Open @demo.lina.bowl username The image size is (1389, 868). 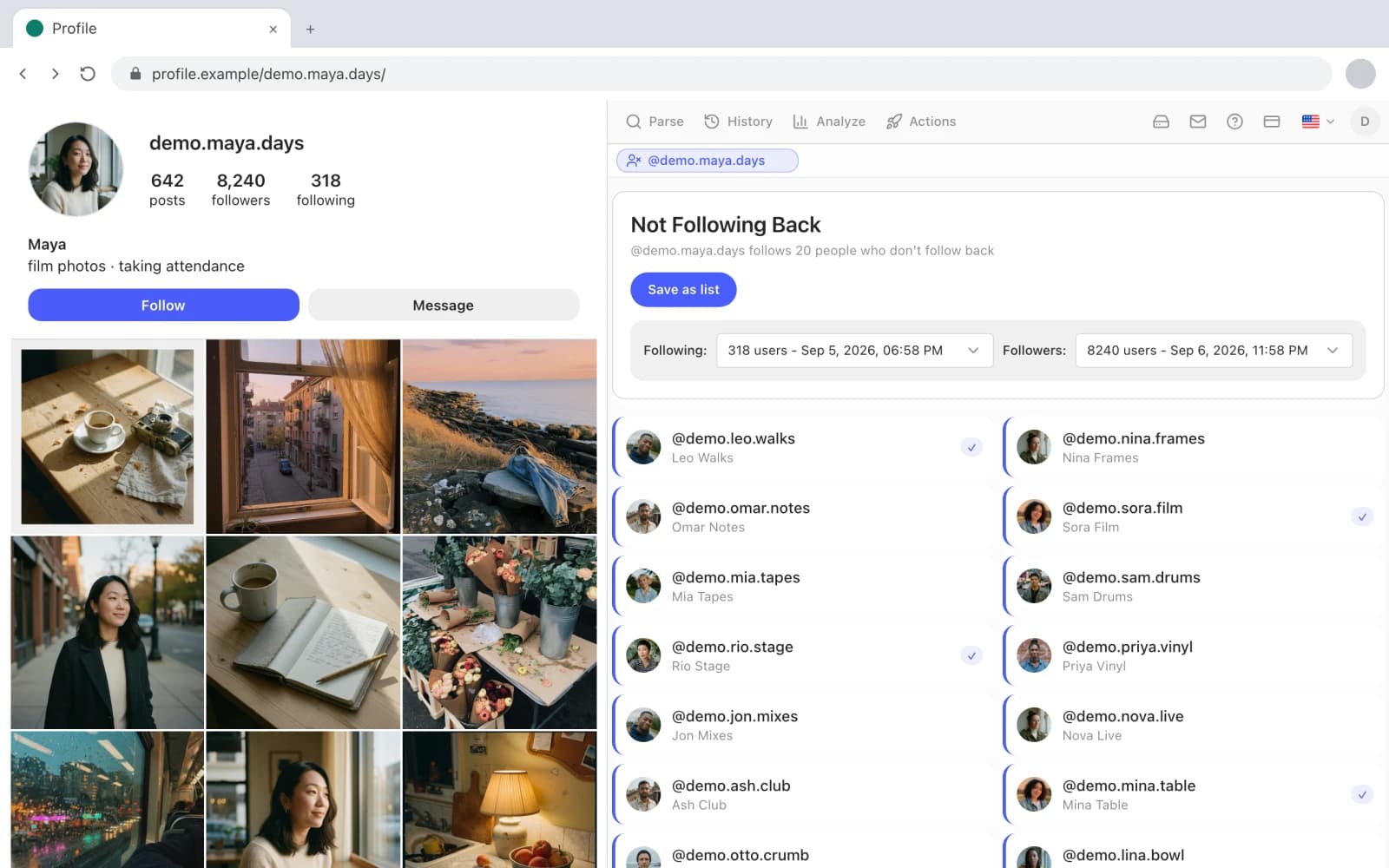[1123, 856]
